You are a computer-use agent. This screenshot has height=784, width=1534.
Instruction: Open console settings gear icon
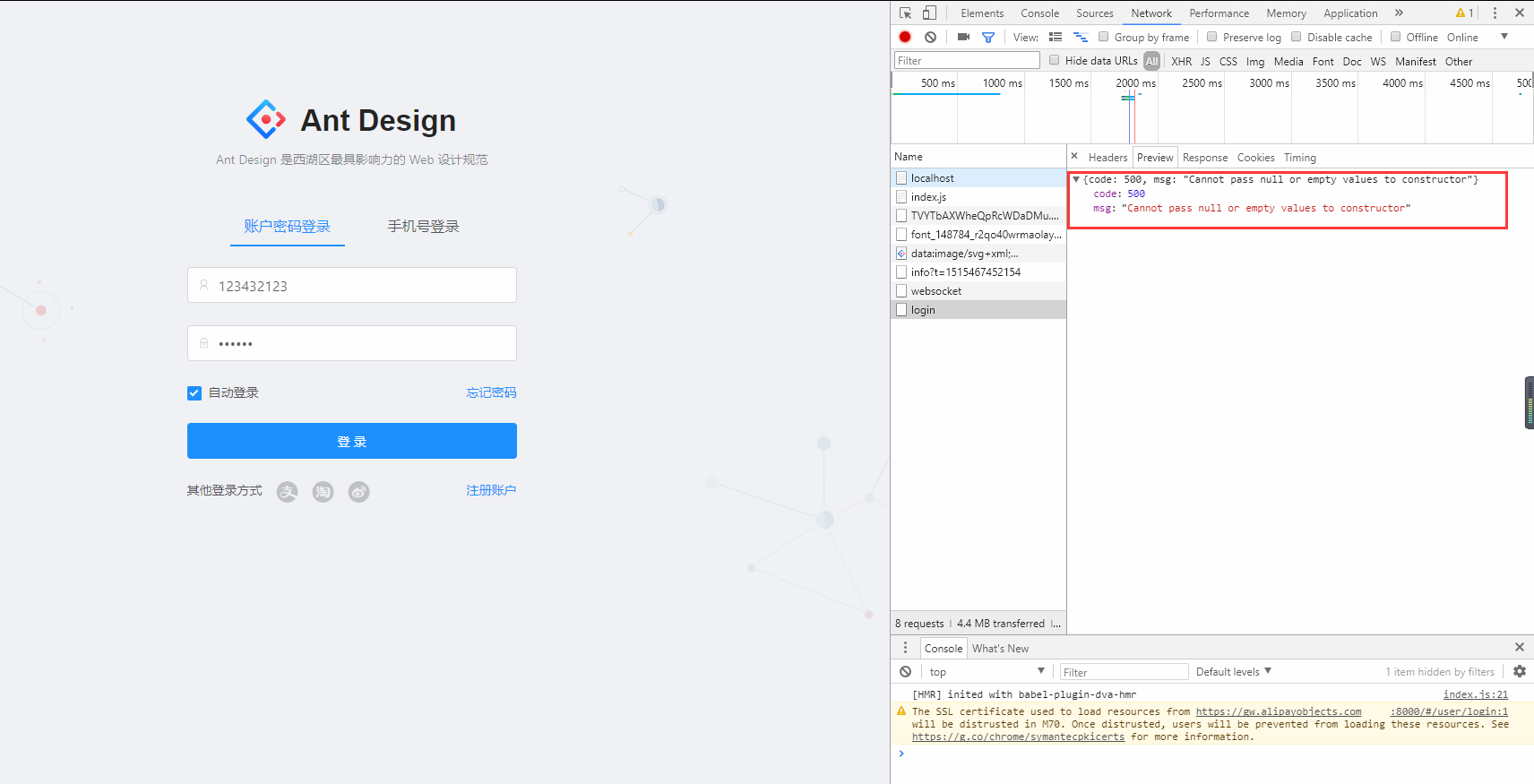(x=1520, y=671)
